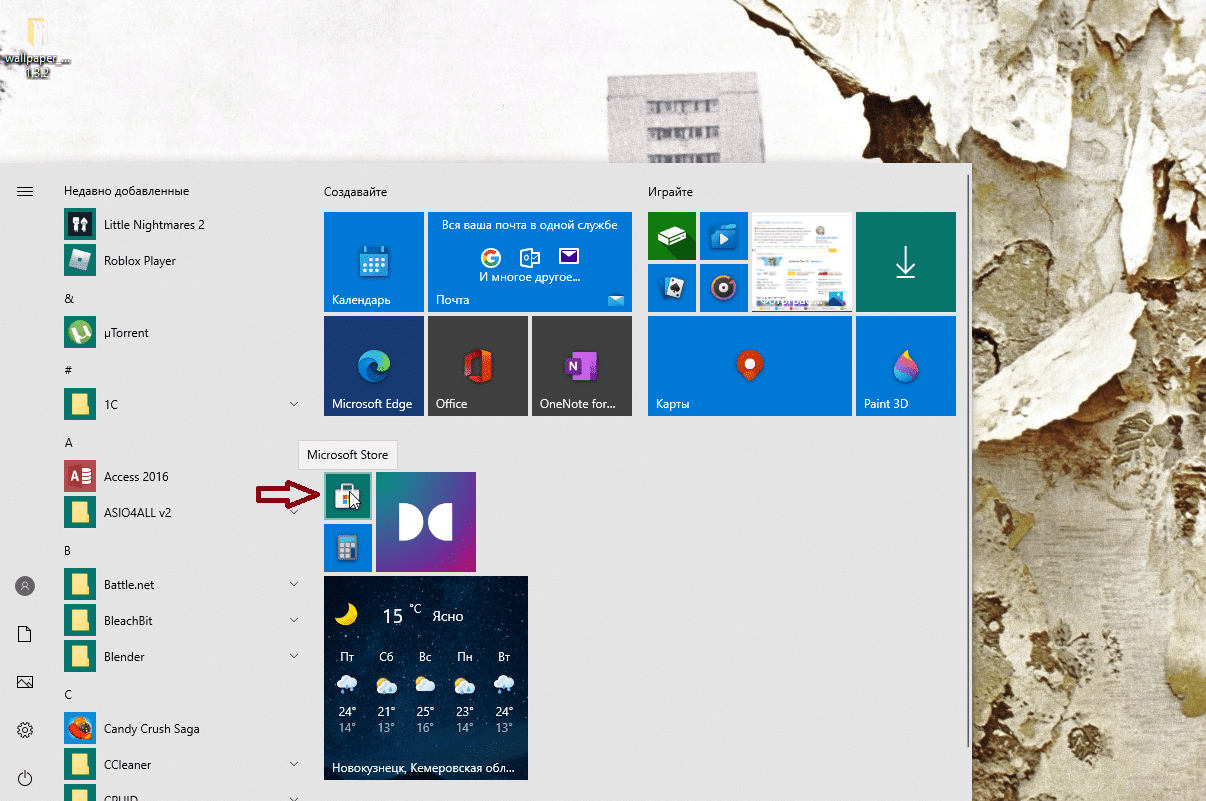Open the Dolby Access tile

click(426, 522)
